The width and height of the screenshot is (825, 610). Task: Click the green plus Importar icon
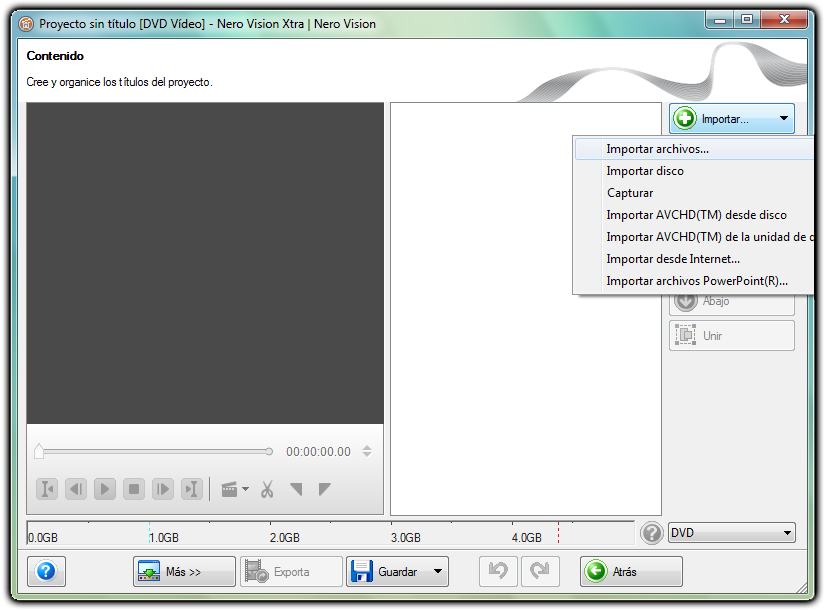685,118
